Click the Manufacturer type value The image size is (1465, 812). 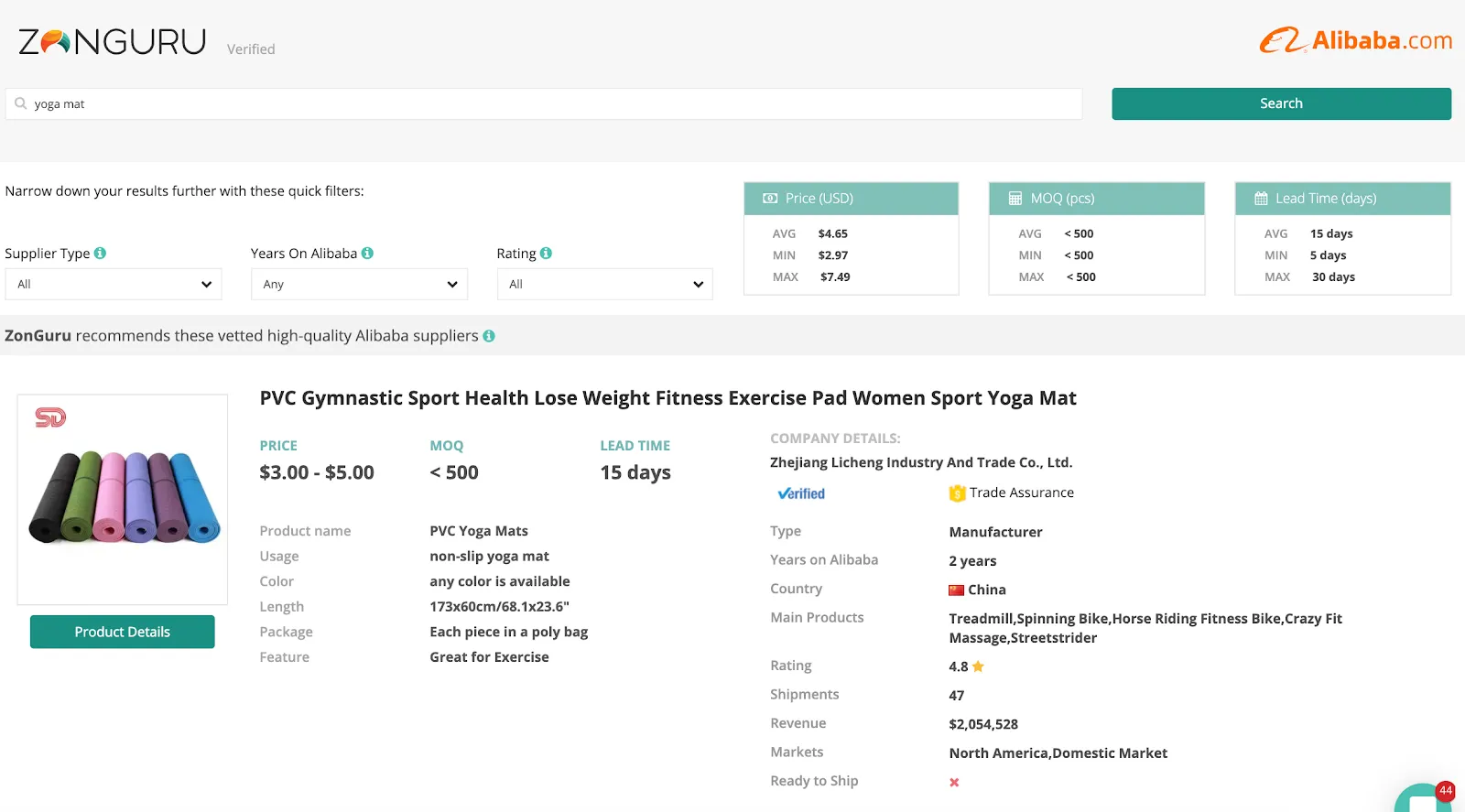[x=995, y=532]
